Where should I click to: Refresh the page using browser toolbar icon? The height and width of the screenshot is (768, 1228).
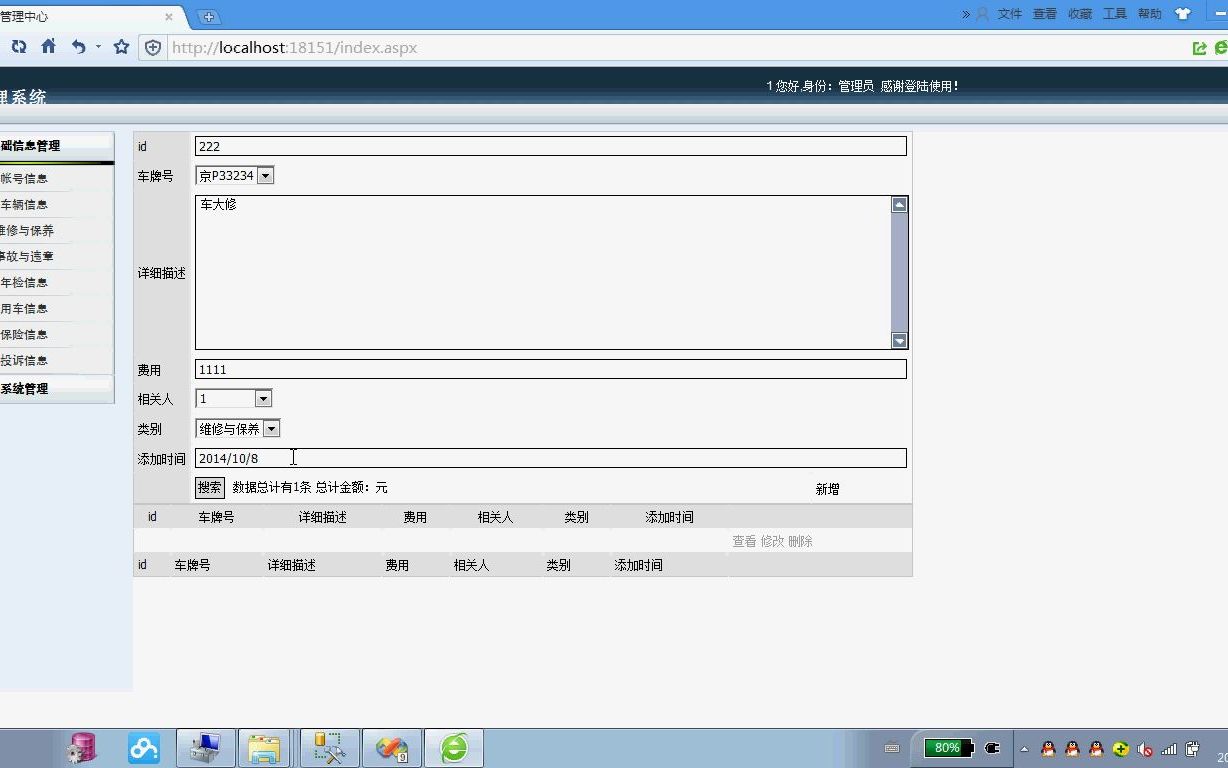point(18,46)
